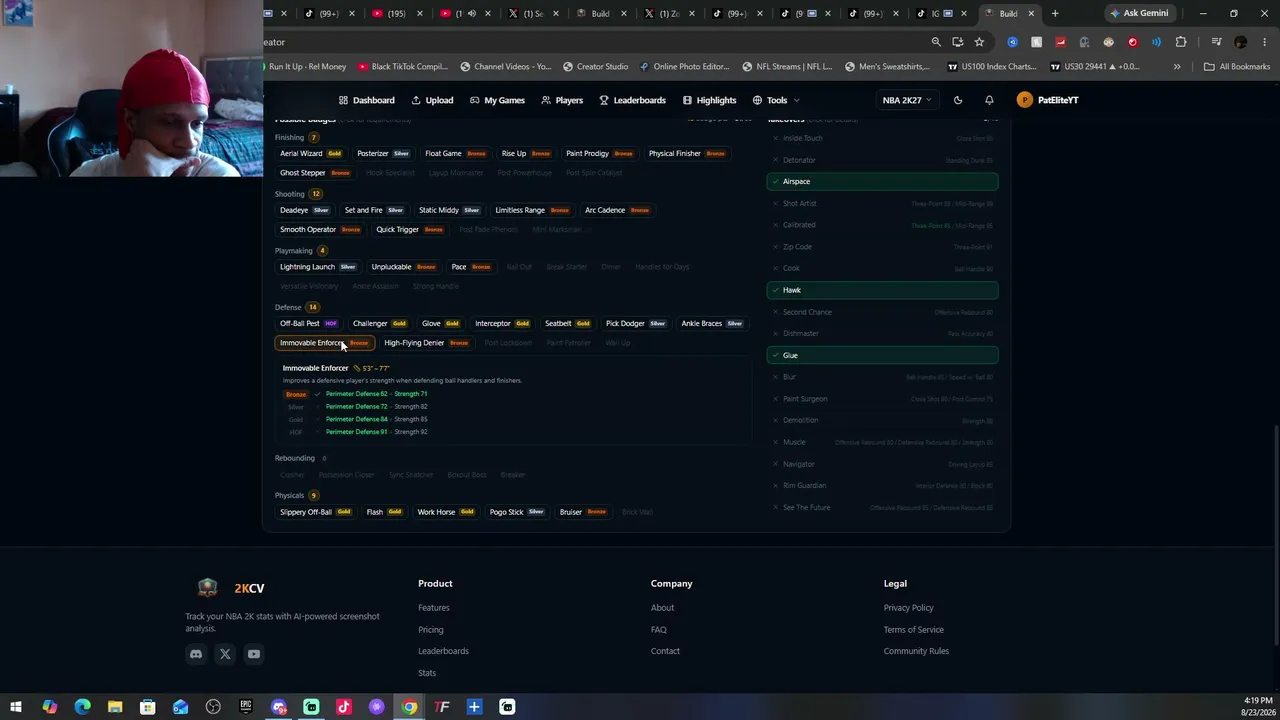Expand the Tools dropdown menu
1280x720 pixels.
point(776,100)
